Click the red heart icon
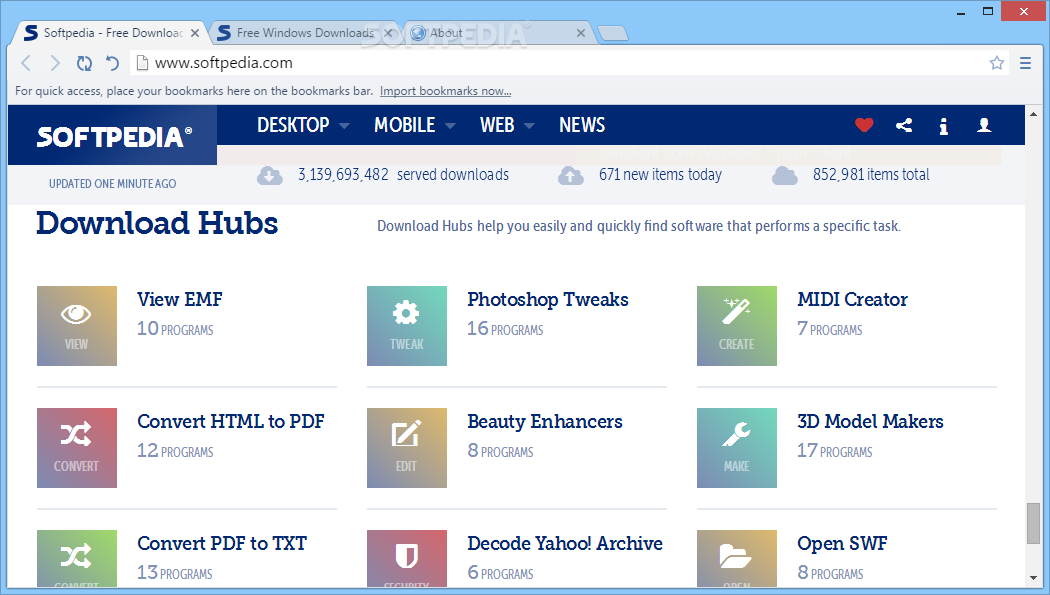Viewport: 1050px width, 595px height. pyautogui.click(x=864, y=124)
